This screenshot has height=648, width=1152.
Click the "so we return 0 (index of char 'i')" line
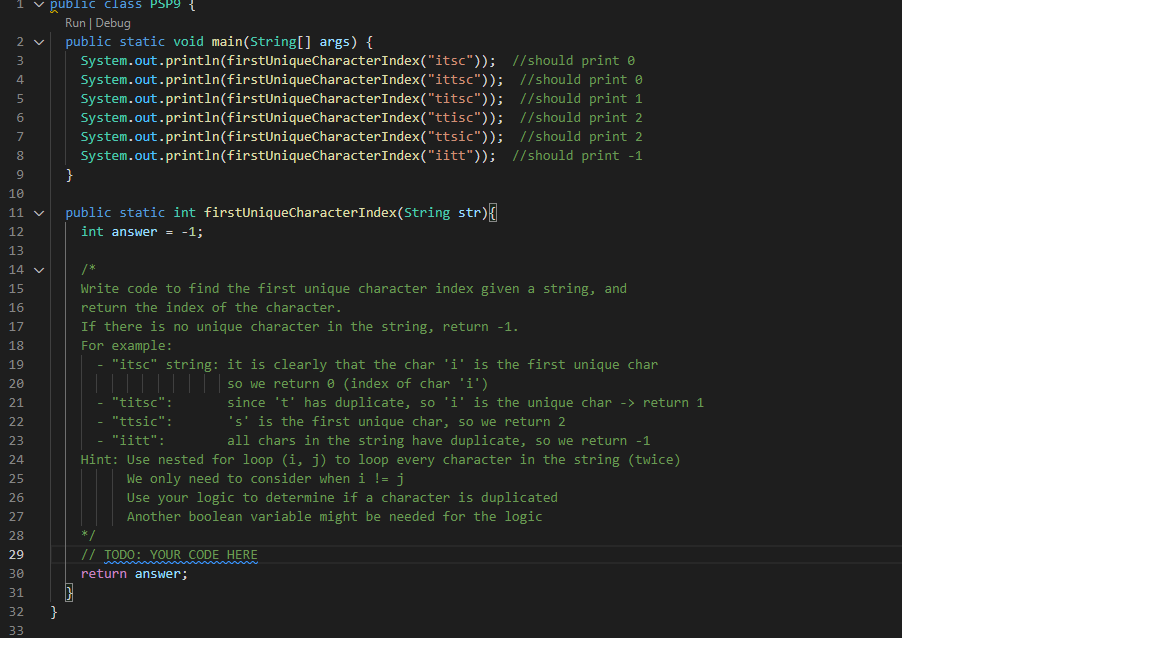(x=358, y=384)
